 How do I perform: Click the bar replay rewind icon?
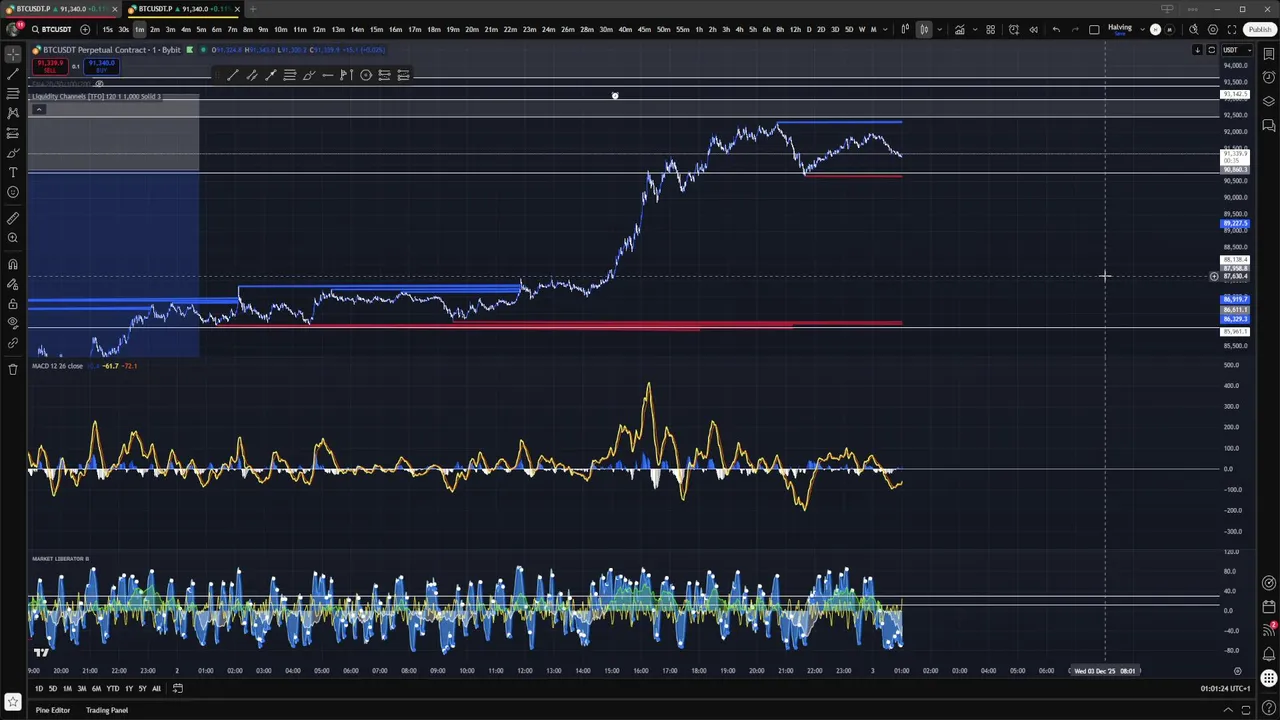pos(1033,29)
